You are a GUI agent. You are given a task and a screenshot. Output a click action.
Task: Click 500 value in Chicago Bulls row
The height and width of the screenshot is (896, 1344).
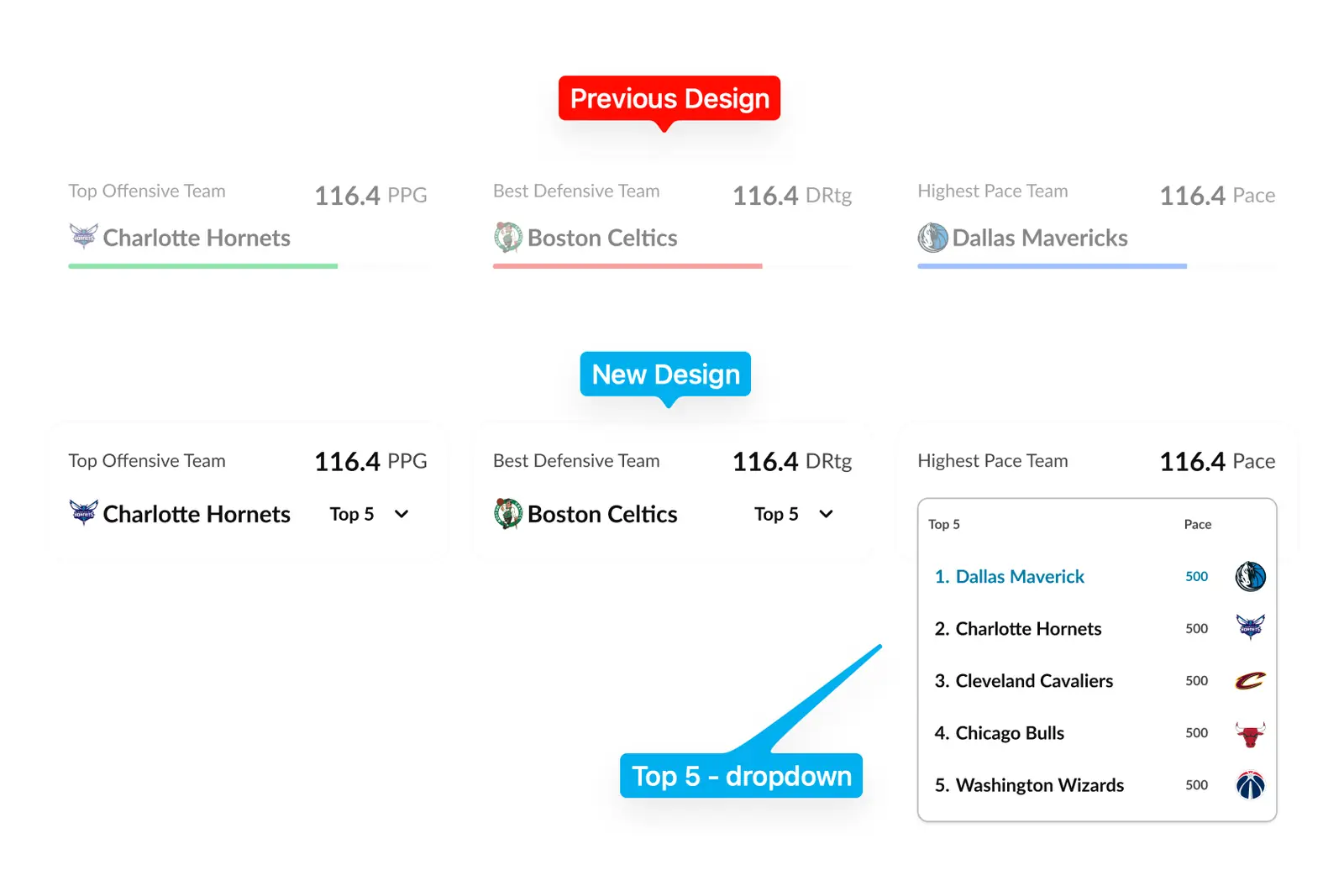(x=1197, y=732)
